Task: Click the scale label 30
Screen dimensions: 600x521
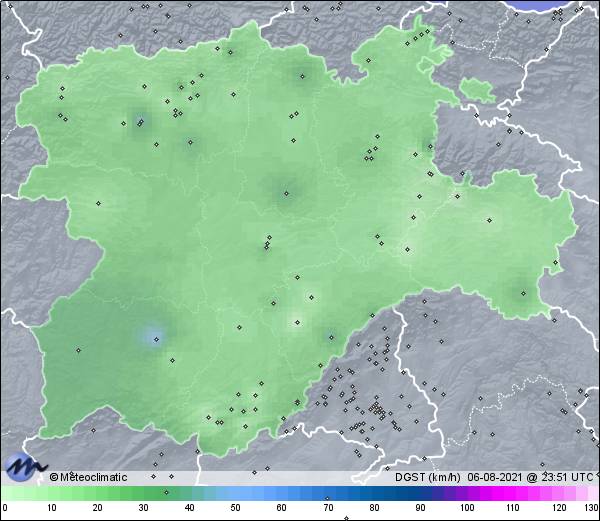Action: [x=143, y=508]
